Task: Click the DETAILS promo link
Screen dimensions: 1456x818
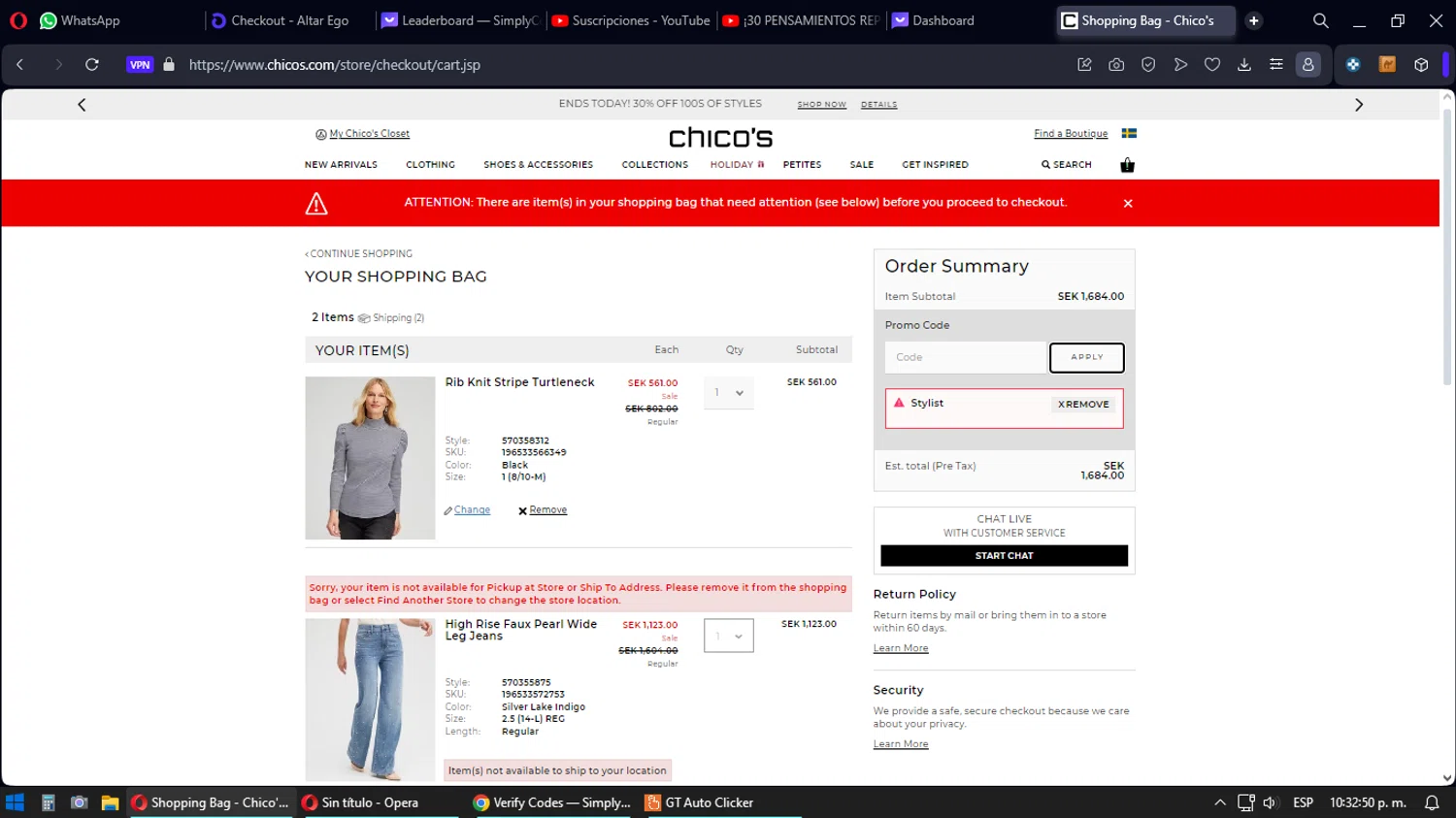Action: [x=878, y=105]
